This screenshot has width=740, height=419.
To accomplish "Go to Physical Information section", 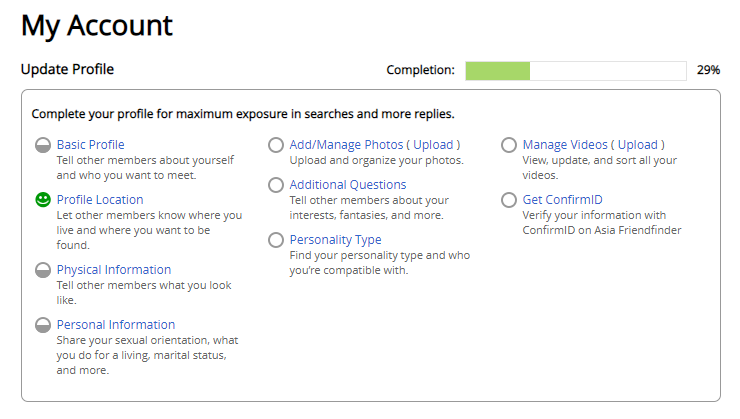I will [x=114, y=270].
